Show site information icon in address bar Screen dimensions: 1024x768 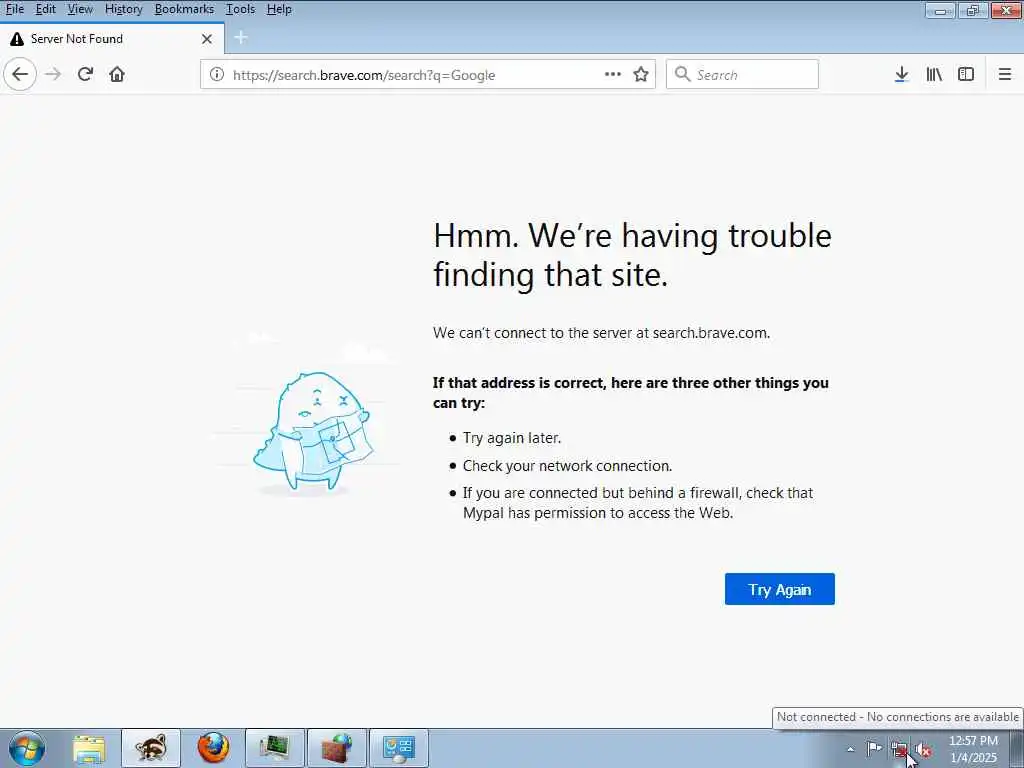217,74
